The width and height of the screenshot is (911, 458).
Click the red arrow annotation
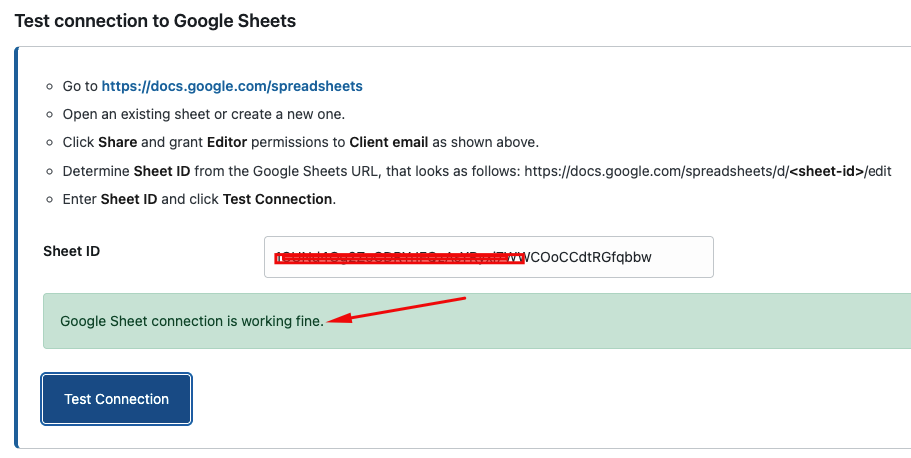[398, 309]
